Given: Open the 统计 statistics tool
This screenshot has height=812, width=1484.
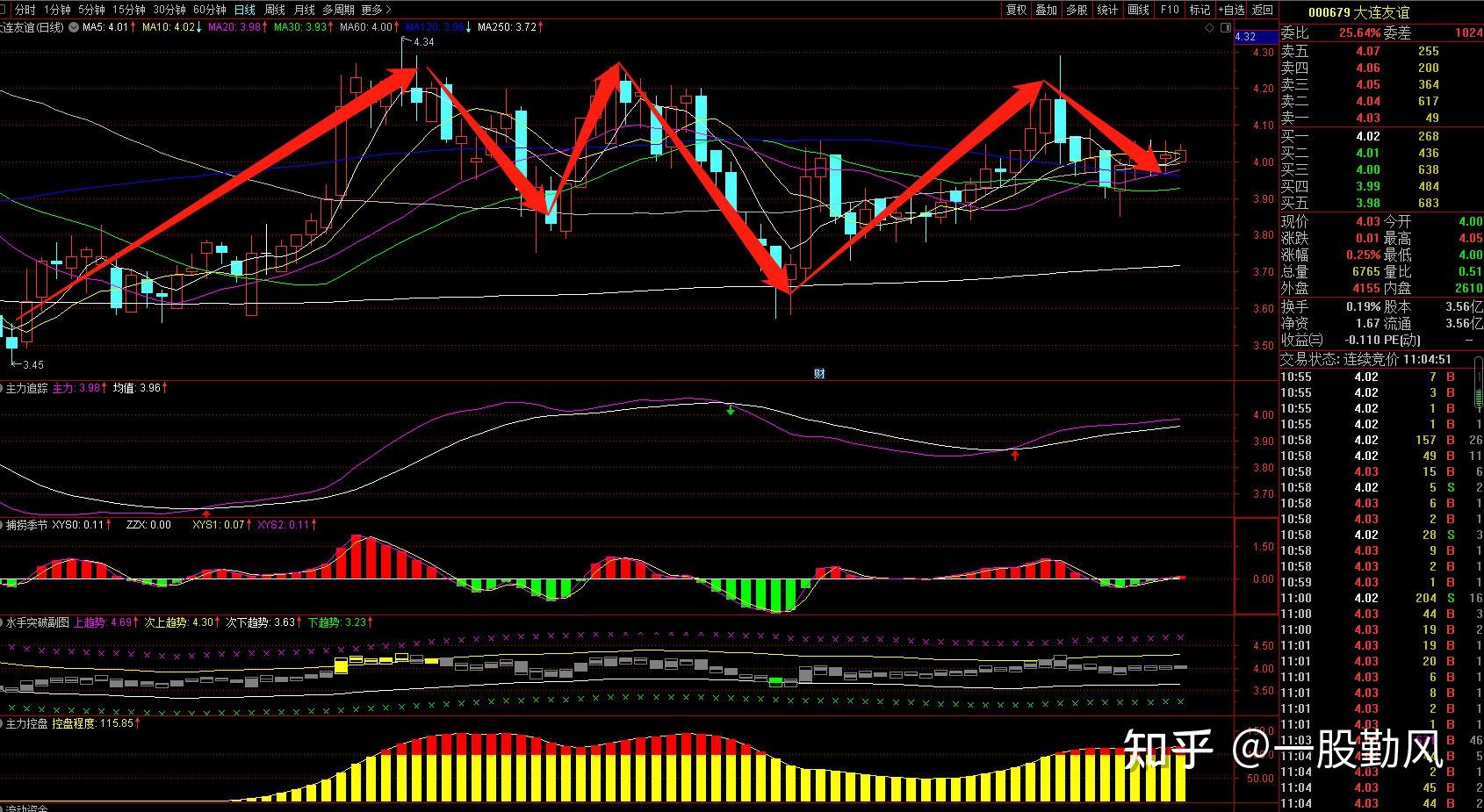Looking at the screenshot, I should 1107,10.
